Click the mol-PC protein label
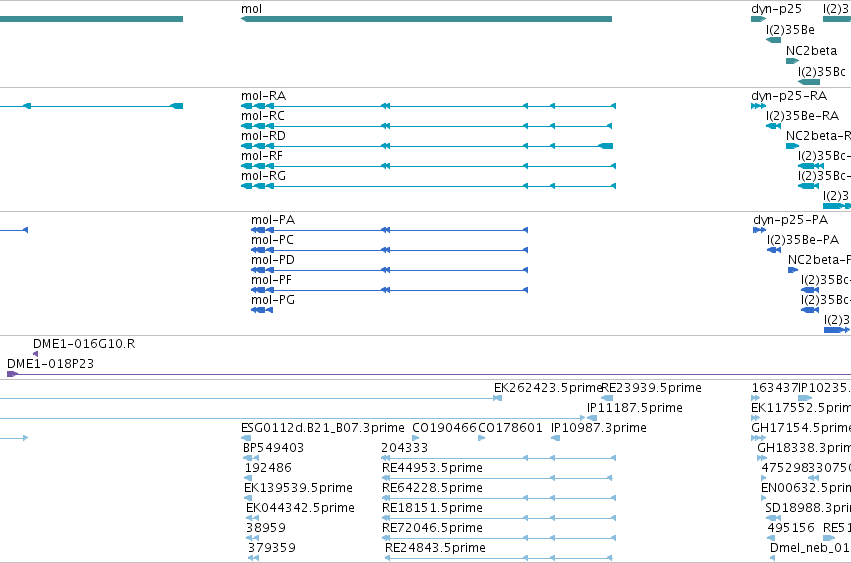Screen dimensions: 851x563 click(x=272, y=240)
